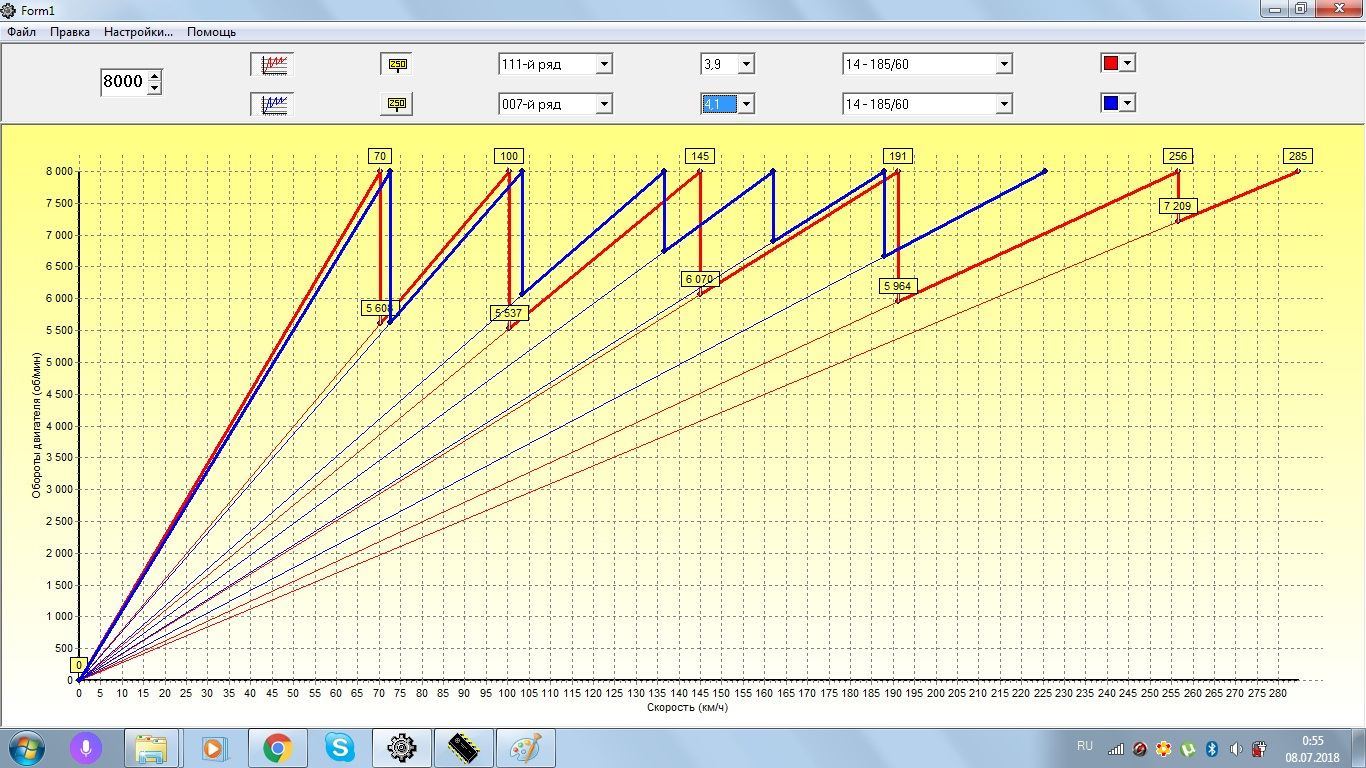
Task: Open the volume speaker tray icon
Action: 1235,748
